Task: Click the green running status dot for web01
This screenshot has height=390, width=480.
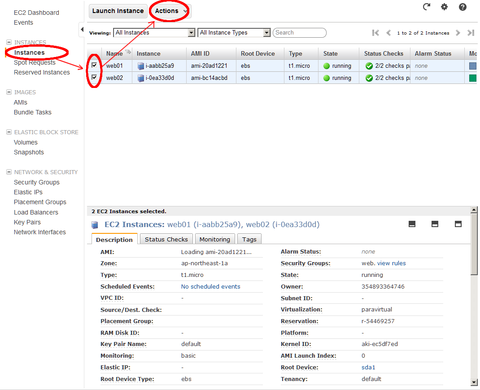Action: [326, 66]
